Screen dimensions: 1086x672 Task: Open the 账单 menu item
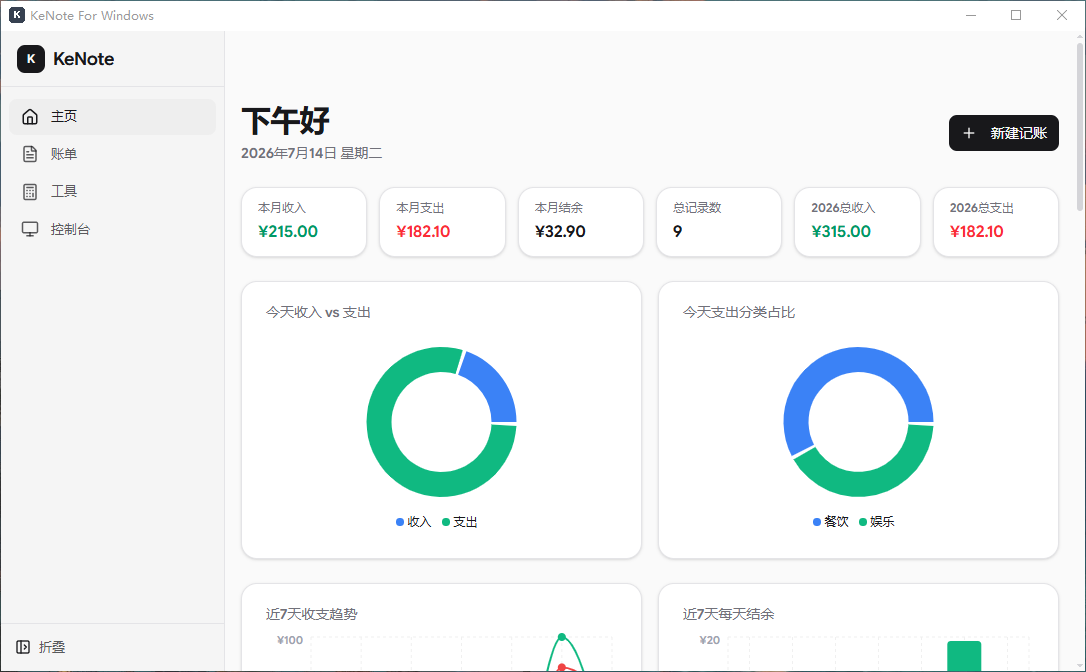(x=113, y=154)
